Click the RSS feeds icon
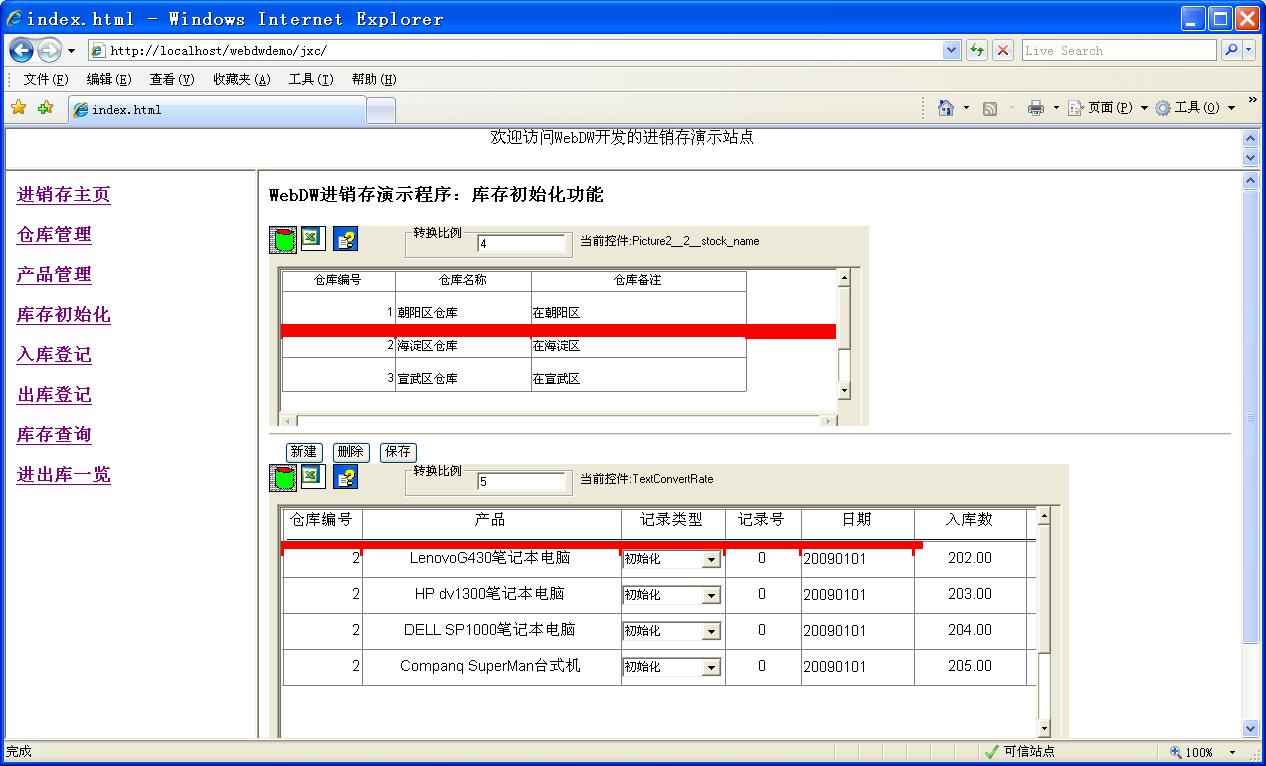Screen dimensions: 1266x766 pyautogui.click(x=990, y=108)
